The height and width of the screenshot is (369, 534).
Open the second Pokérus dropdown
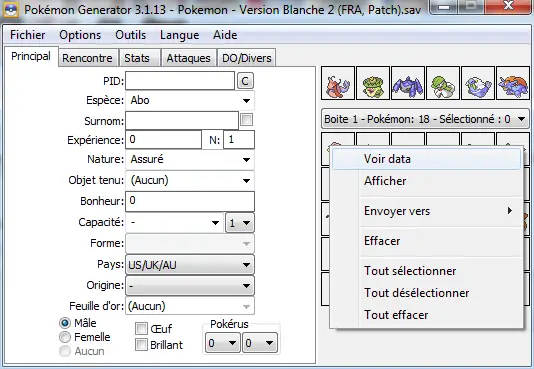tap(259, 343)
